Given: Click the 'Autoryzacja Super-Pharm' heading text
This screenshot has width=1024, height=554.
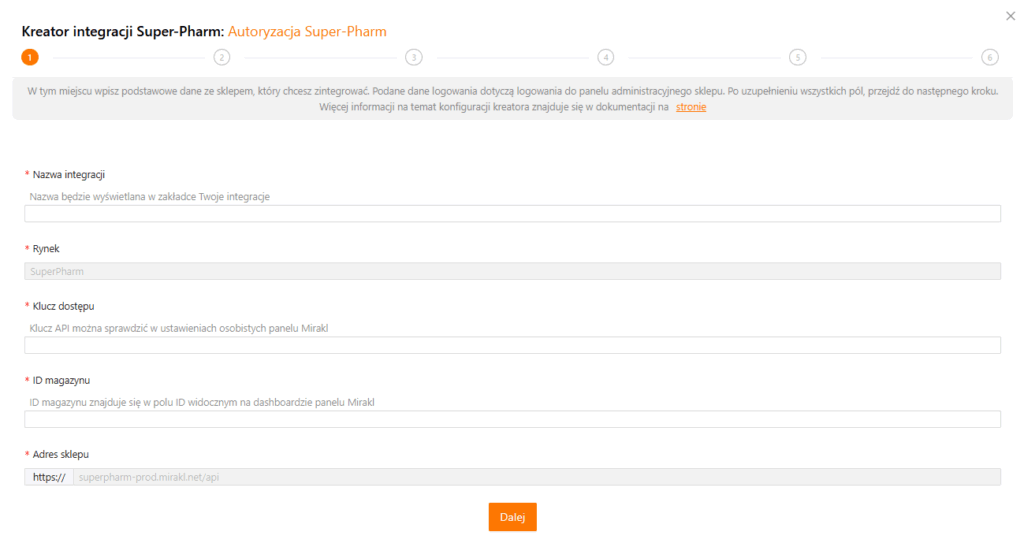Looking at the screenshot, I should tap(314, 32).
